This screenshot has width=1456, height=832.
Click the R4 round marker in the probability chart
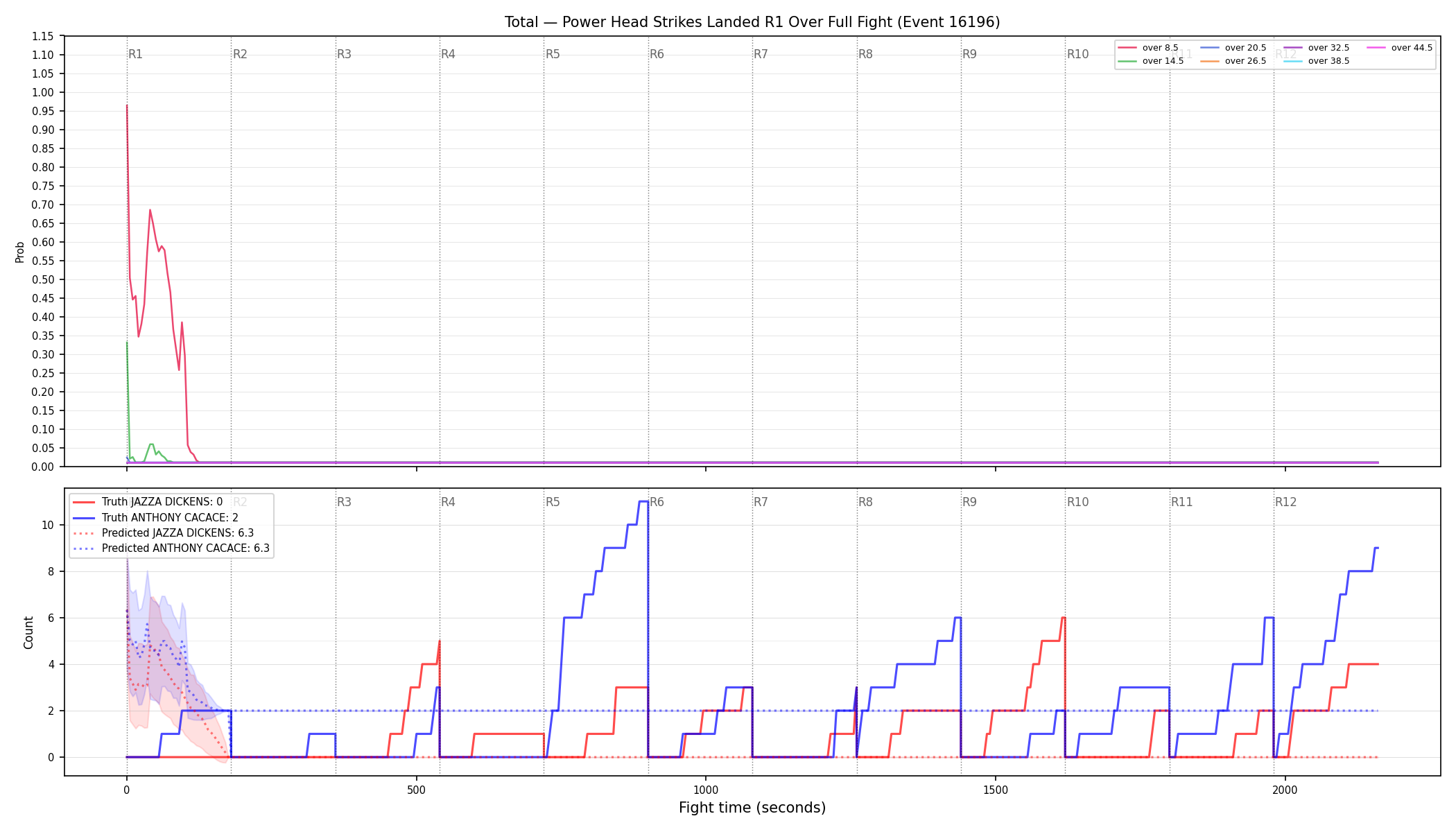448,54
